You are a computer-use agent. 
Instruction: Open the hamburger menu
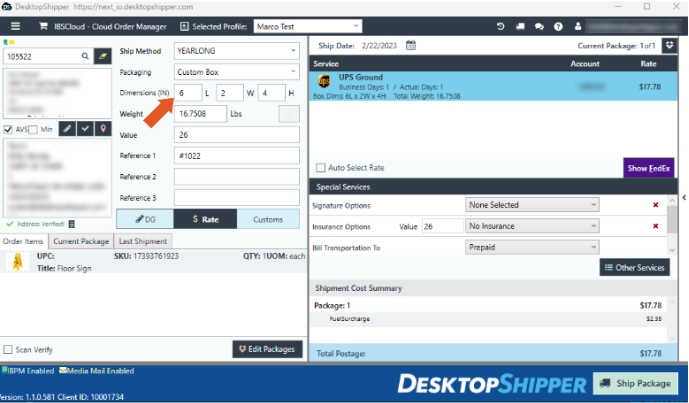pos(15,26)
